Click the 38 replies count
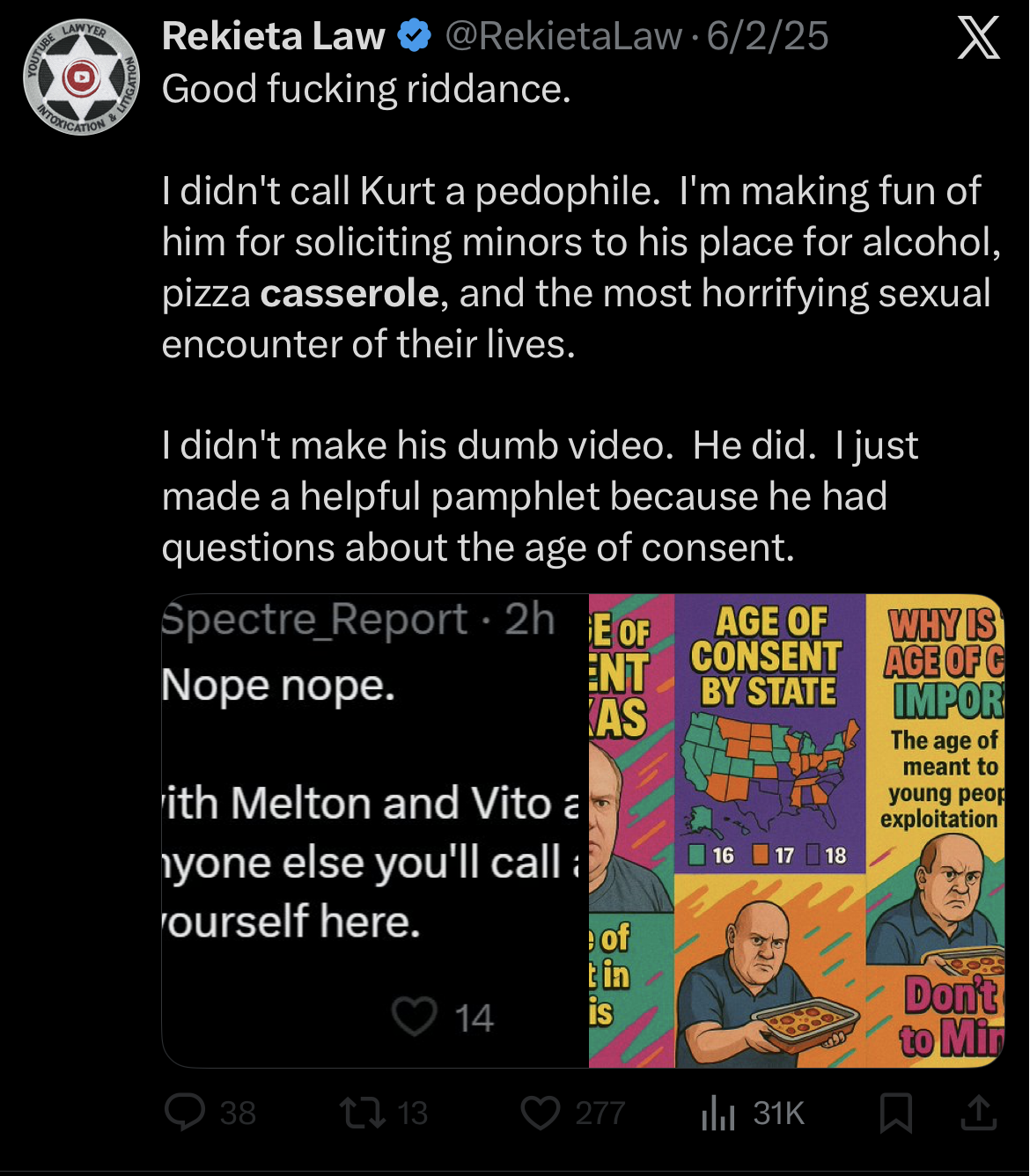Viewport: 1030px width, 1176px height. click(238, 1114)
